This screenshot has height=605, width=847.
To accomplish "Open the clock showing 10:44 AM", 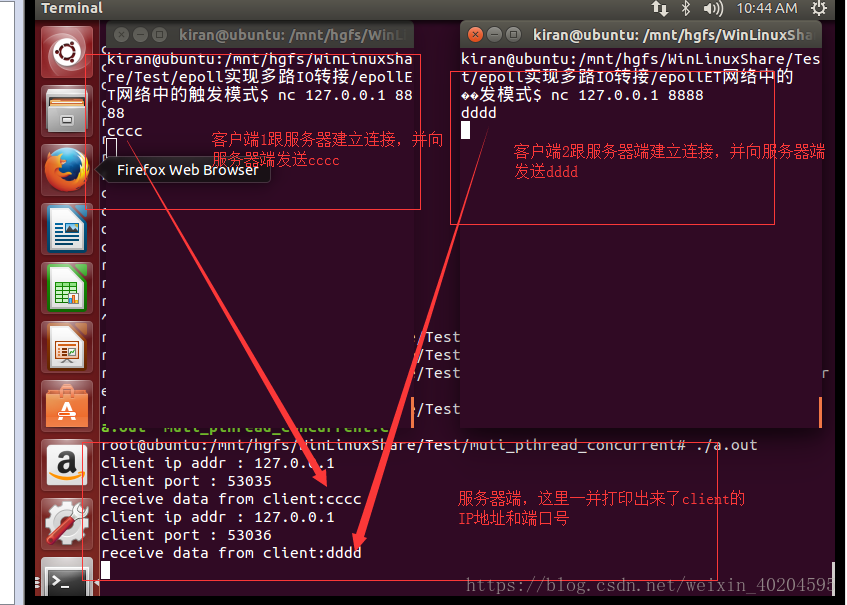I will [767, 8].
